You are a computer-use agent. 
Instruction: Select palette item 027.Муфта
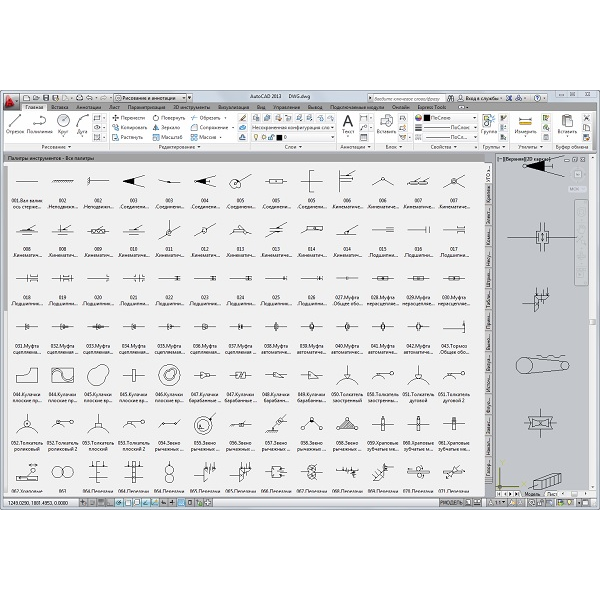(x=347, y=290)
